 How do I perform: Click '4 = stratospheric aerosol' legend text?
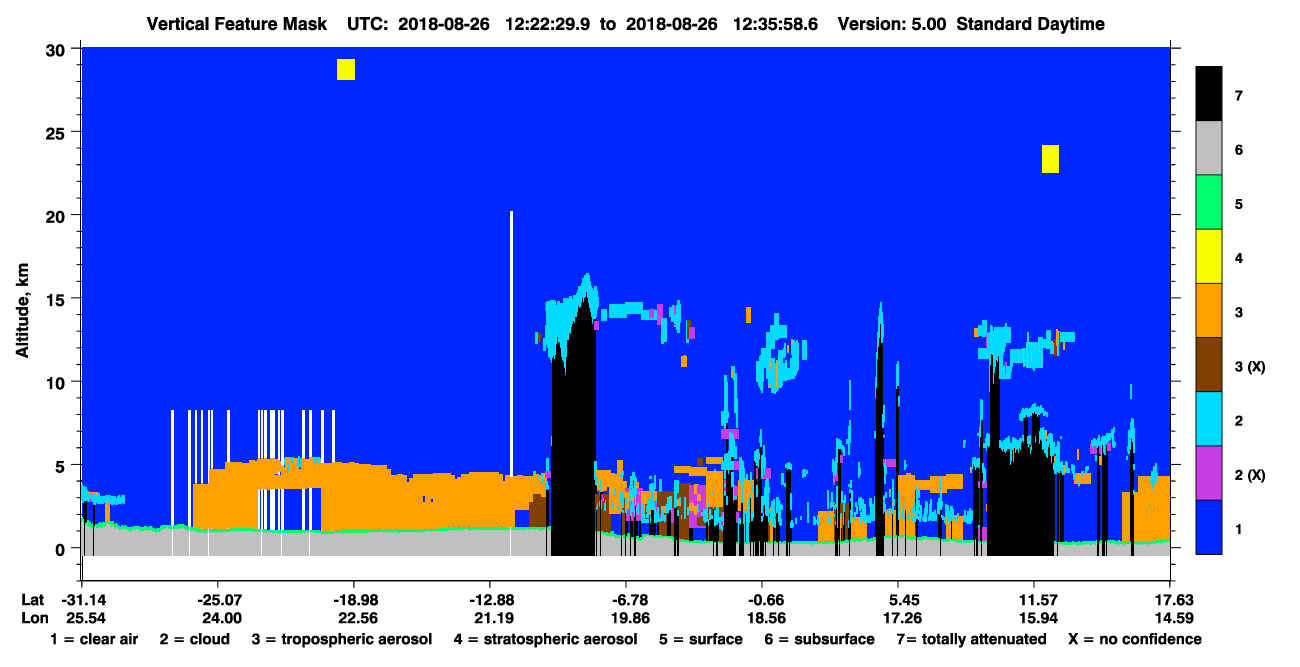click(x=545, y=639)
